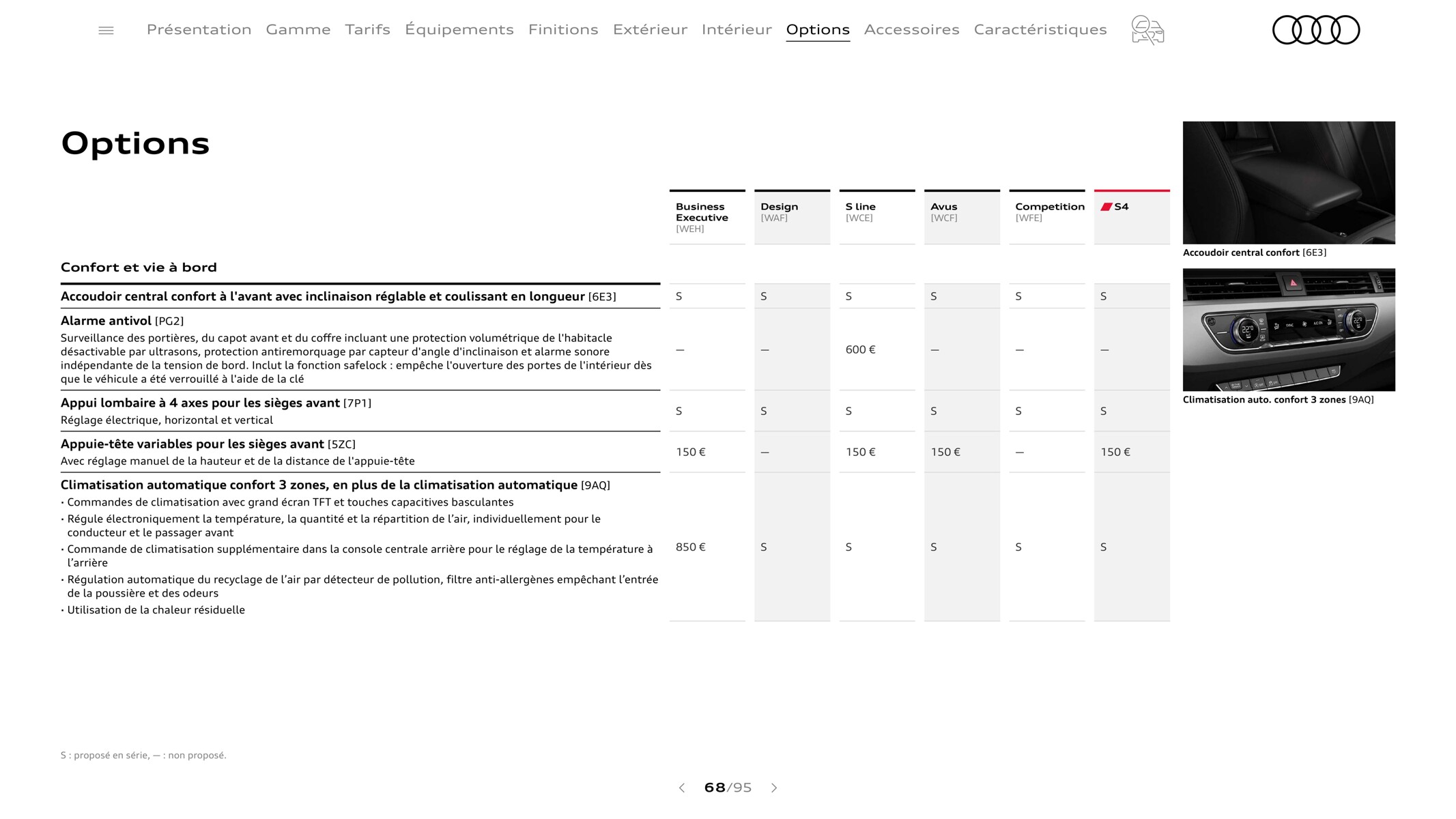Click Avus 150 € headrest price
The image size is (1456, 819).
945,452
